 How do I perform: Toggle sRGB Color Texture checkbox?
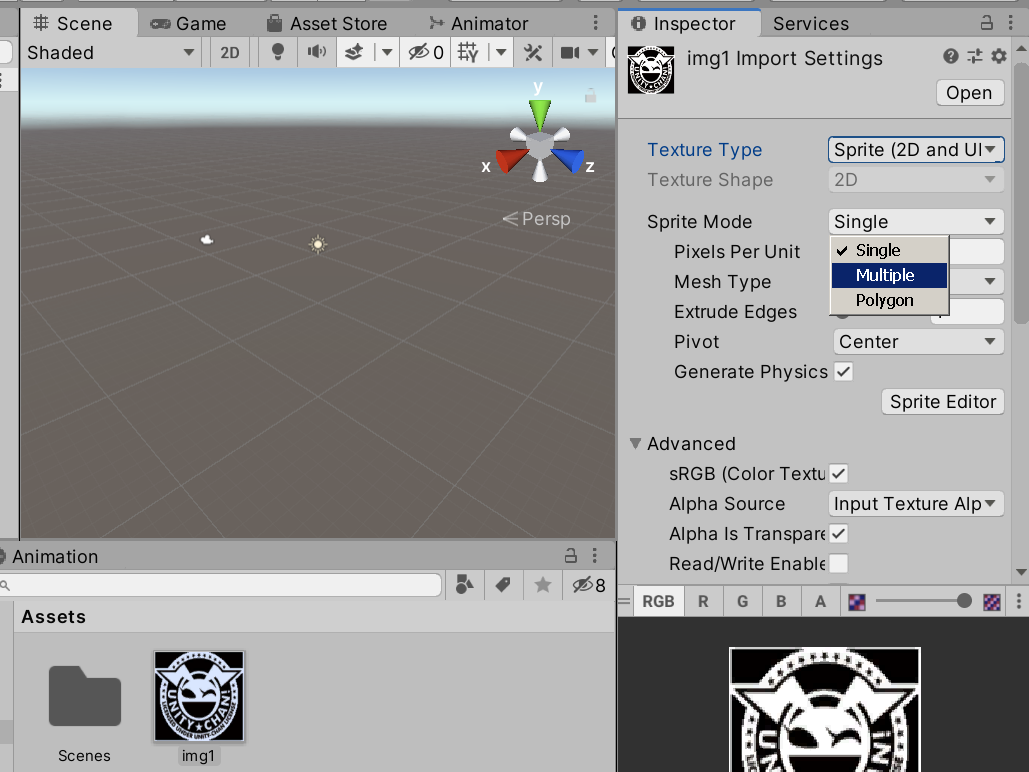(839, 473)
